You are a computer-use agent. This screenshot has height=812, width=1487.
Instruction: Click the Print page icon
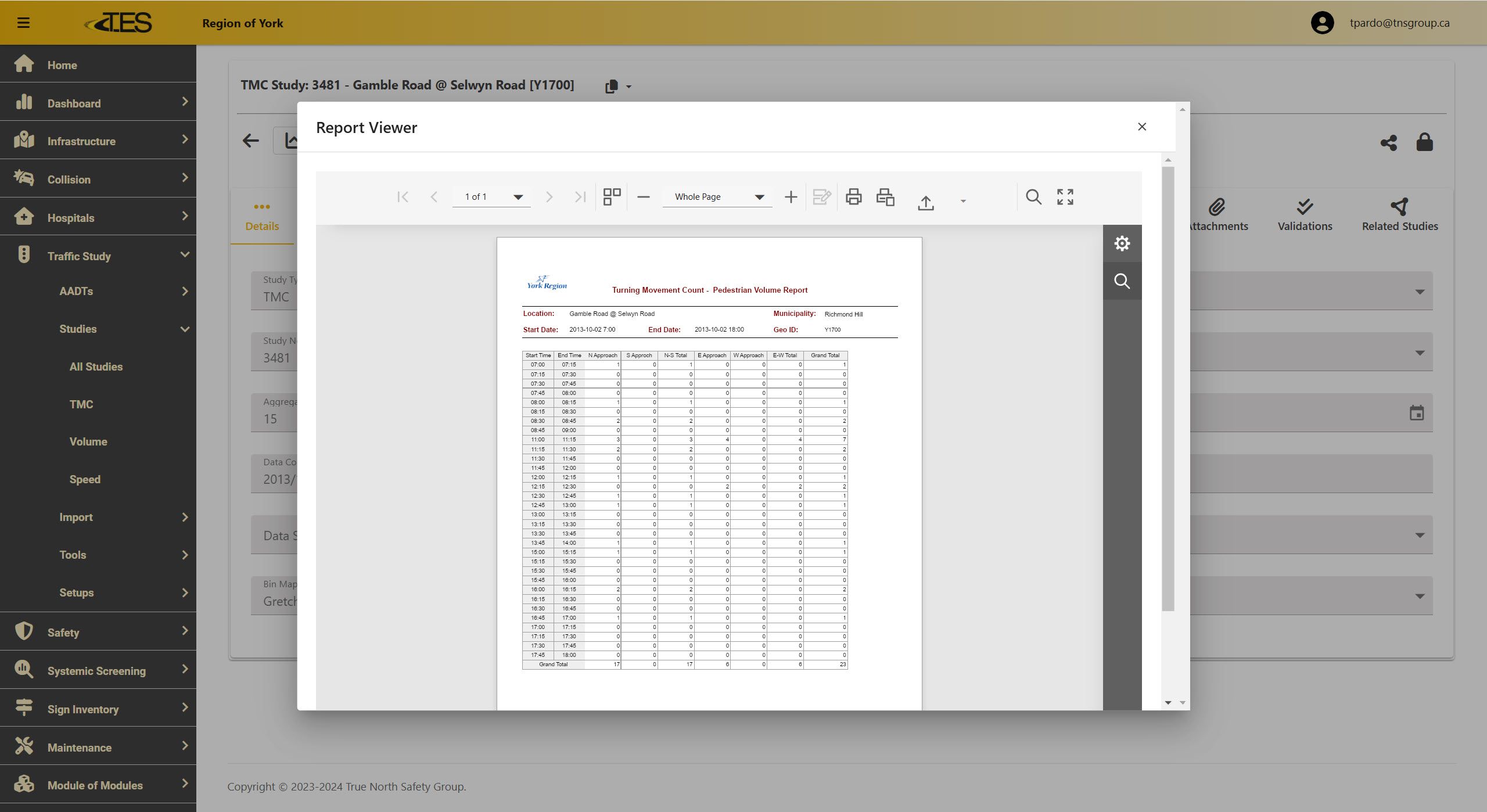point(885,197)
